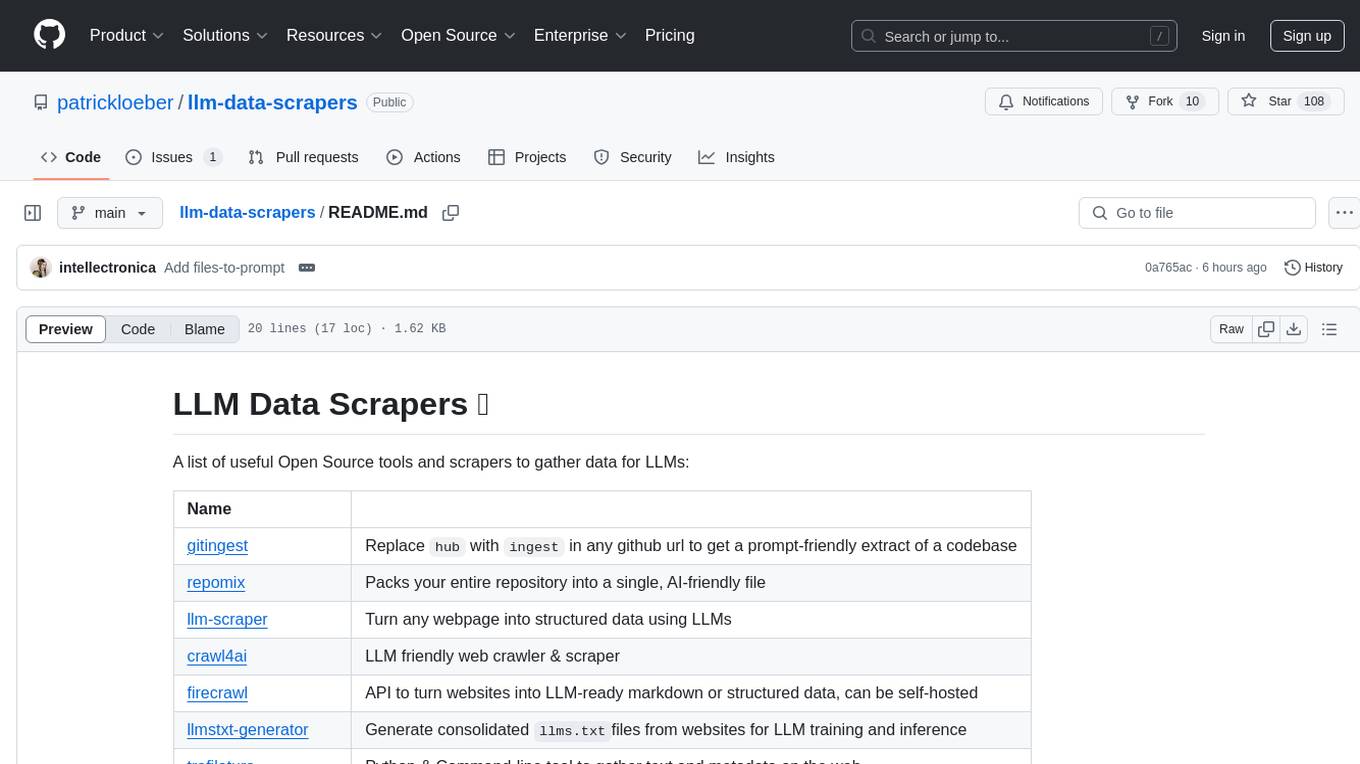Click the Fork count 10
The width and height of the screenshot is (1360, 764).
click(1191, 102)
